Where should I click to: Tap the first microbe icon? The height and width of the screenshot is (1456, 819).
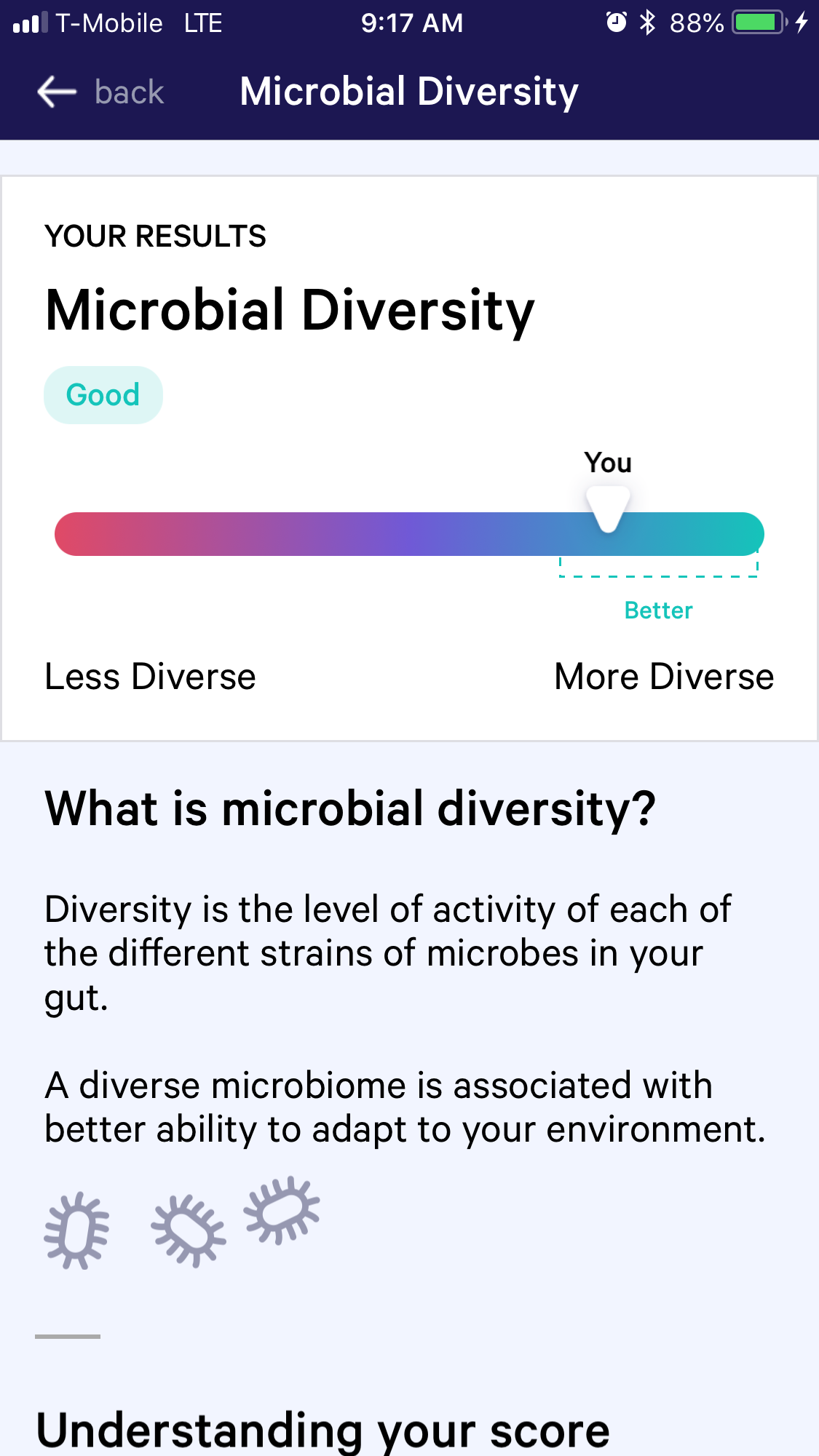(76, 1230)
